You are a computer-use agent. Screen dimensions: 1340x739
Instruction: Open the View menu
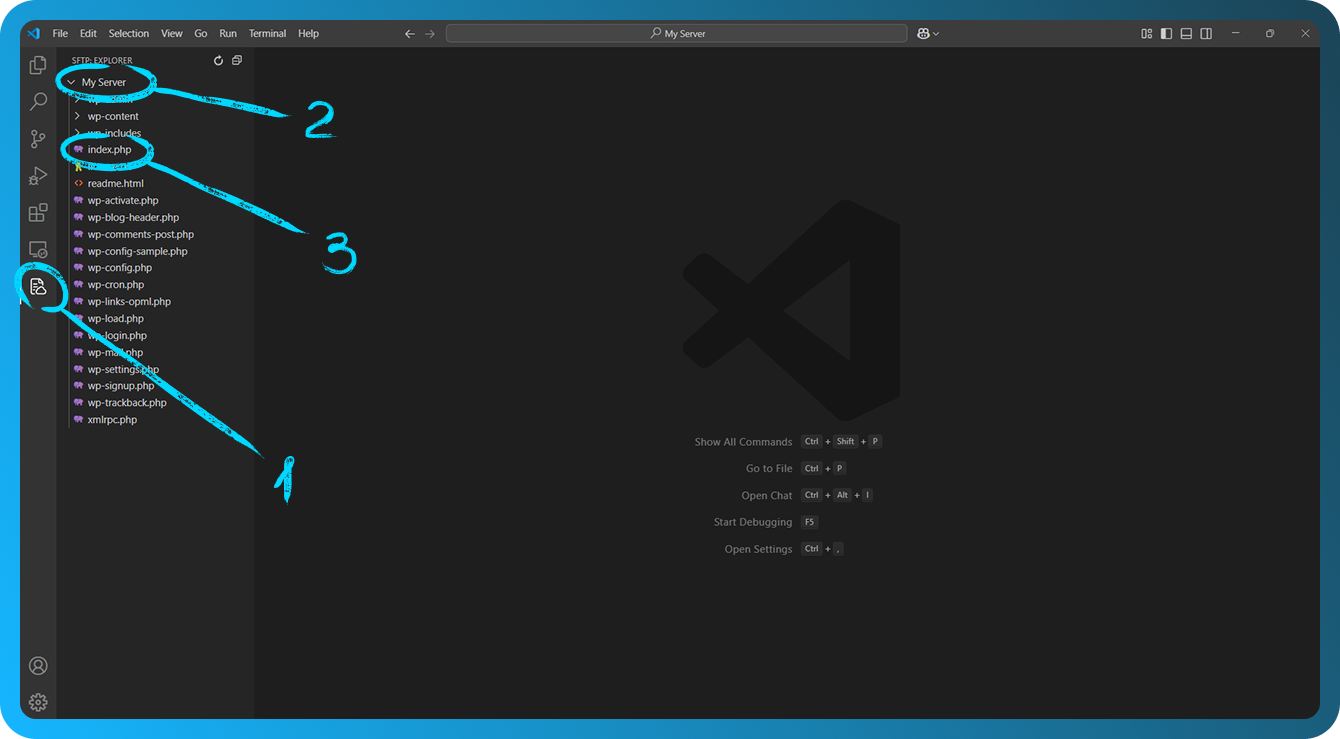(171, 33)
